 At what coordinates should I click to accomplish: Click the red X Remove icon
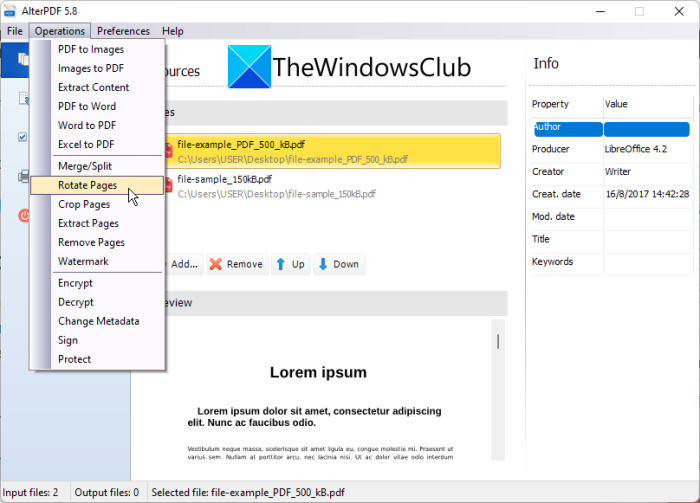pos(216,264)
